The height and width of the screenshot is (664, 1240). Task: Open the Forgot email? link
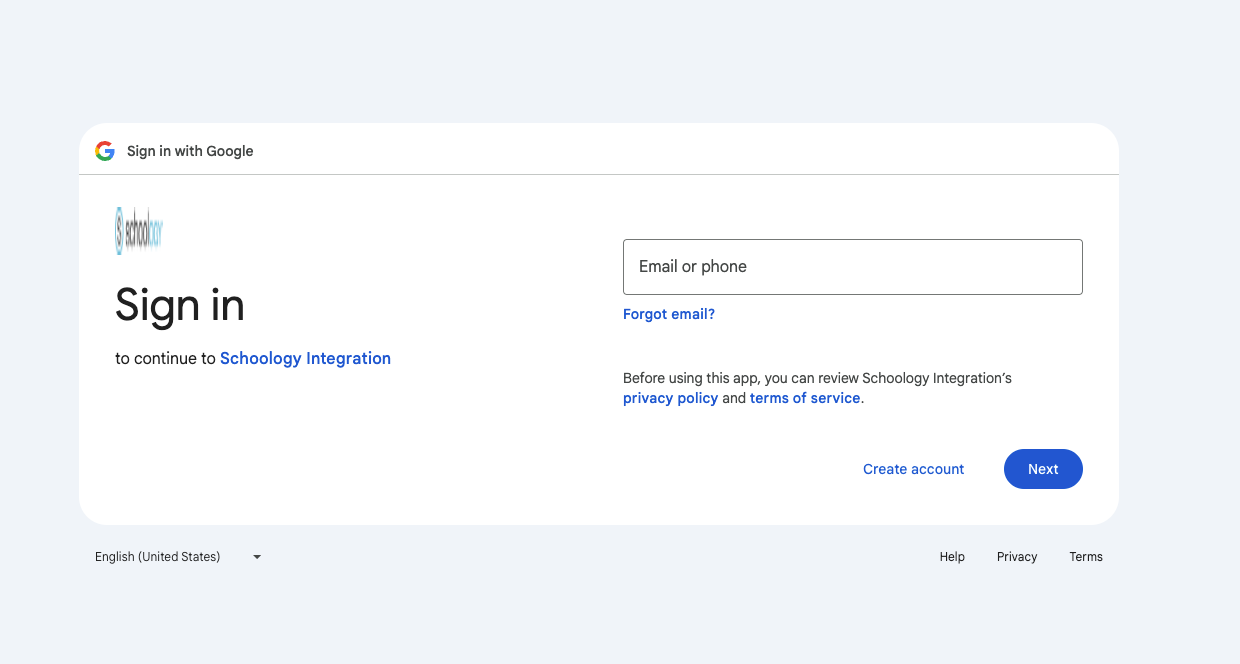(x=669, y=314)
